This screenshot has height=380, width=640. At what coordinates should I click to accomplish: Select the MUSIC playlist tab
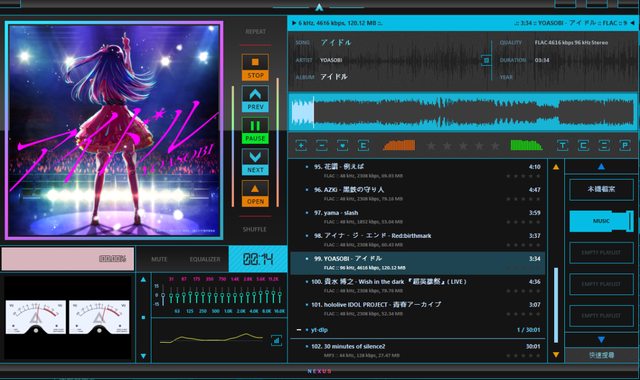coord(601,221)
